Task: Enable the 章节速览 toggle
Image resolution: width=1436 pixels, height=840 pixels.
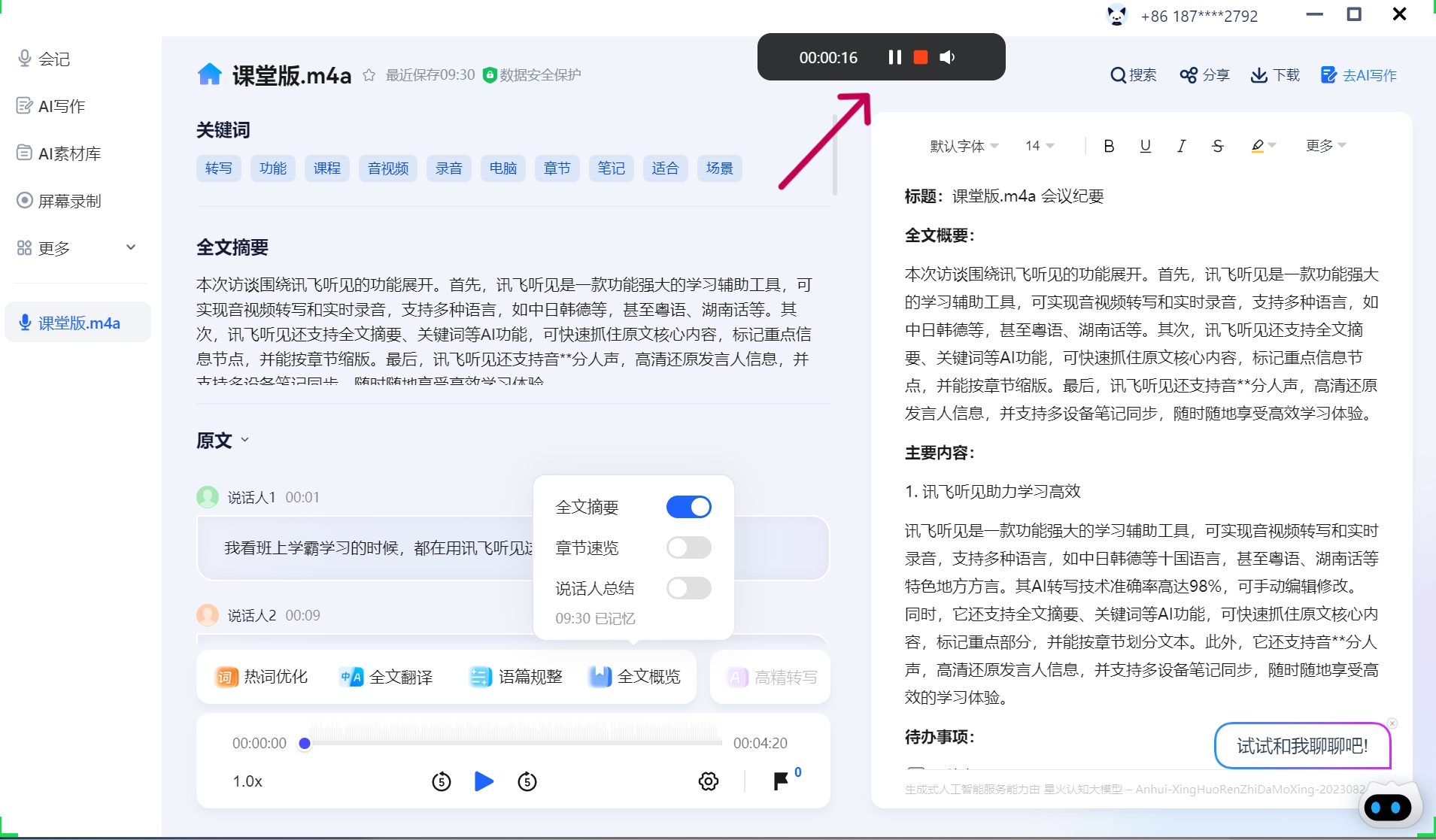Action: tap(688, 547)
